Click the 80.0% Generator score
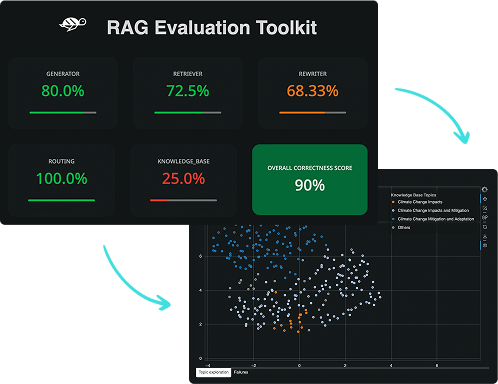 click(x=63, y=91)
